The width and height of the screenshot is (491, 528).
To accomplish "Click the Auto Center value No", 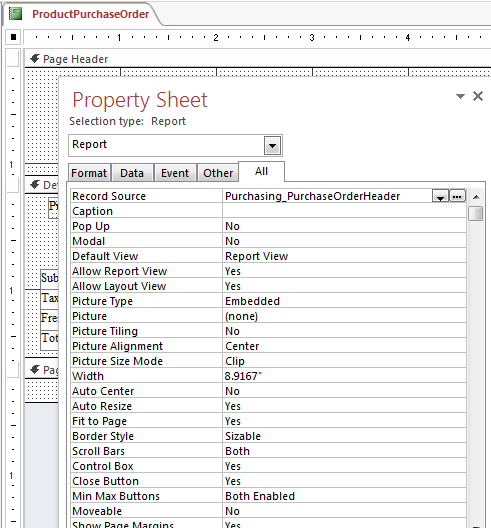I will (232, 391).
